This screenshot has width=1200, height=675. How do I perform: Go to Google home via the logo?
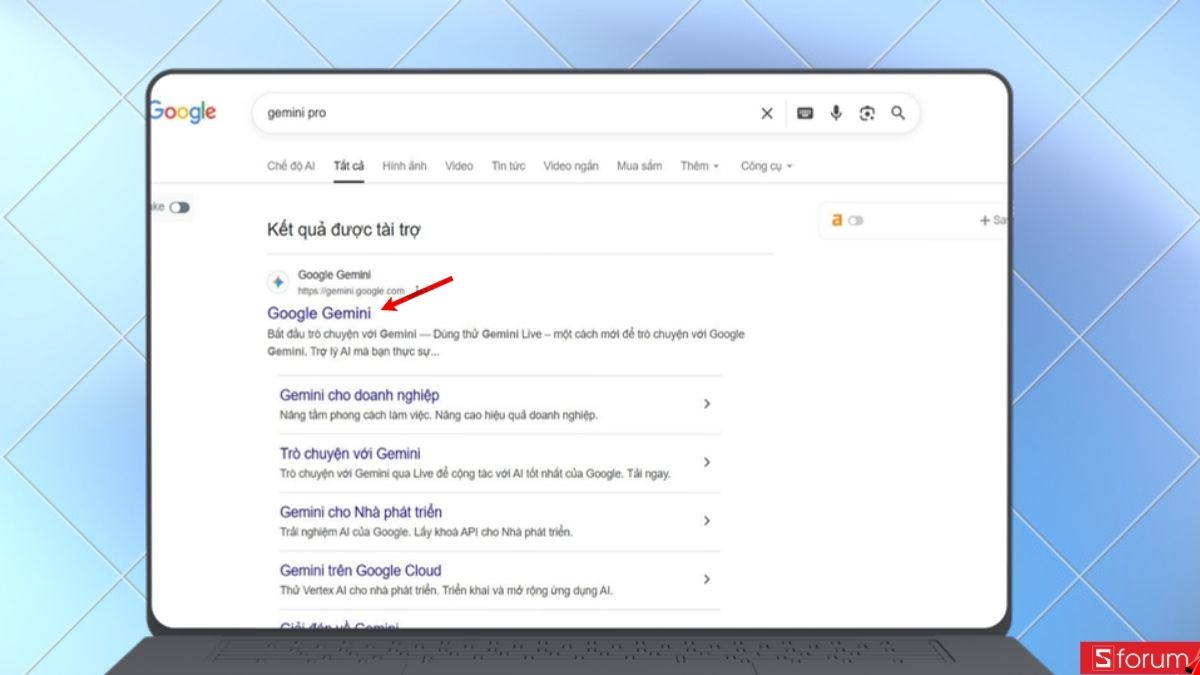point(183,113)
